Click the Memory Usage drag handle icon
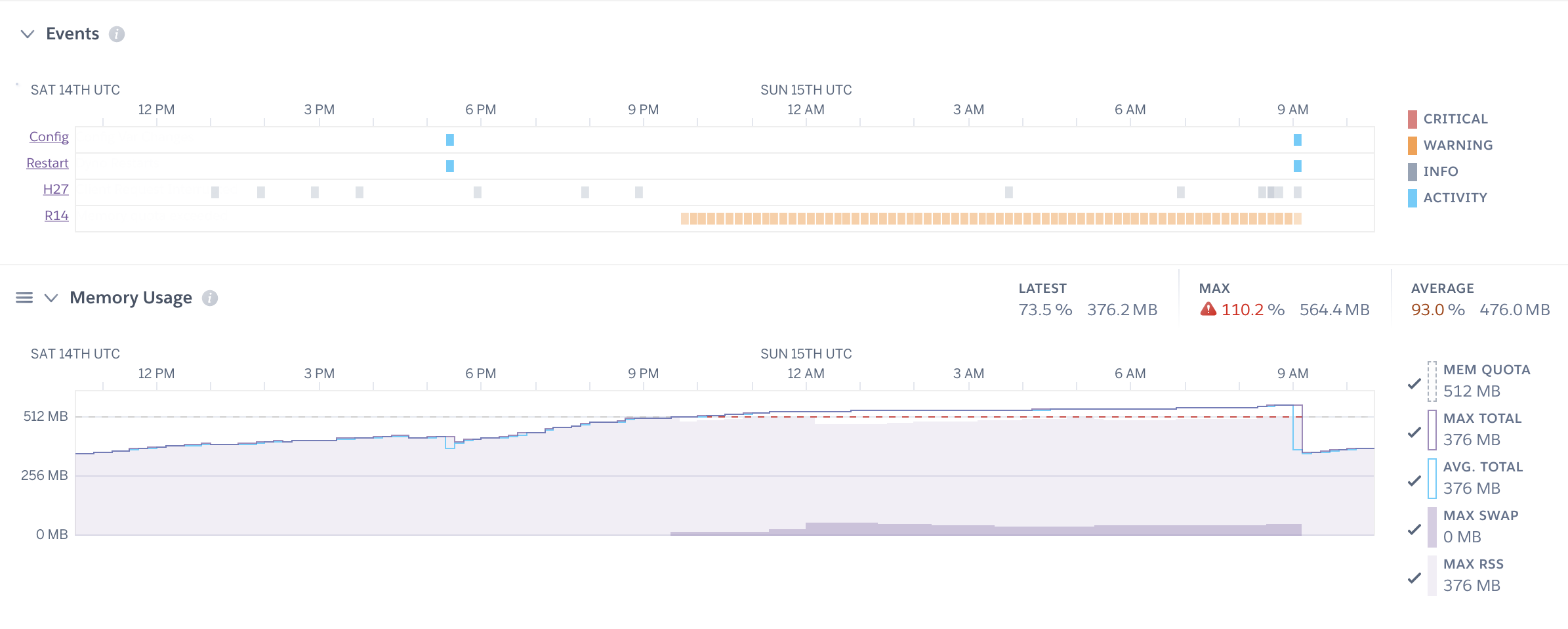 pos(24,298)
